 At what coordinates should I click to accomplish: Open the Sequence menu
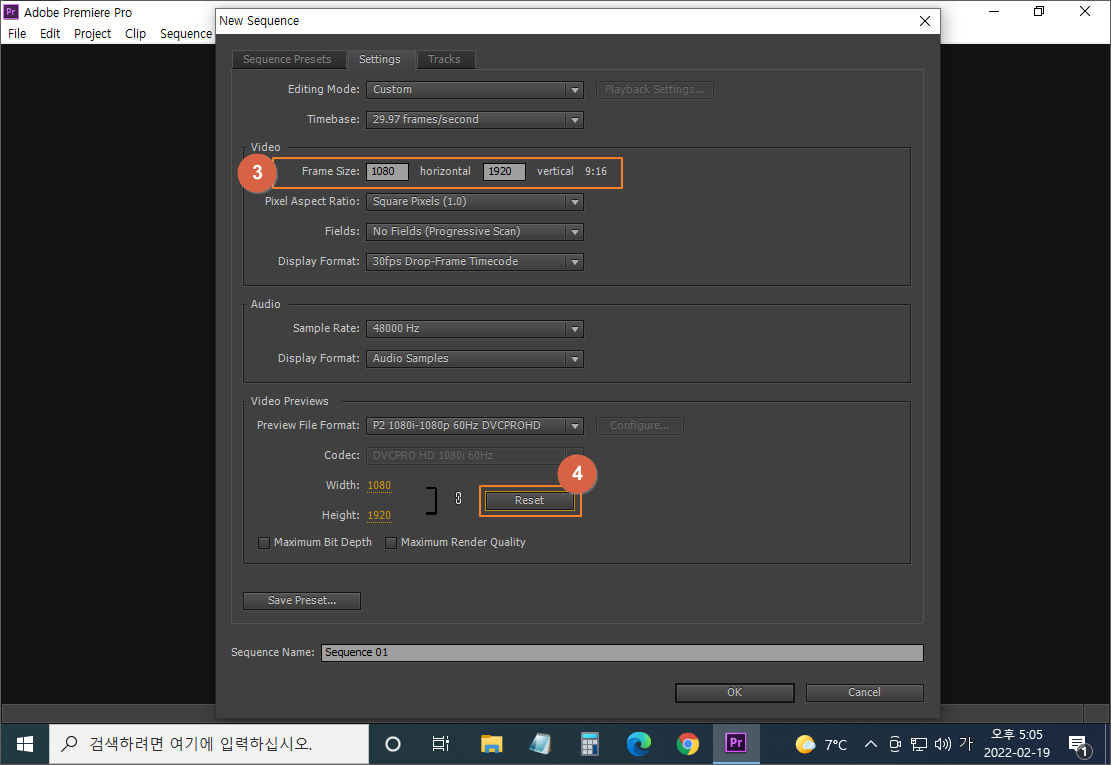186,33
